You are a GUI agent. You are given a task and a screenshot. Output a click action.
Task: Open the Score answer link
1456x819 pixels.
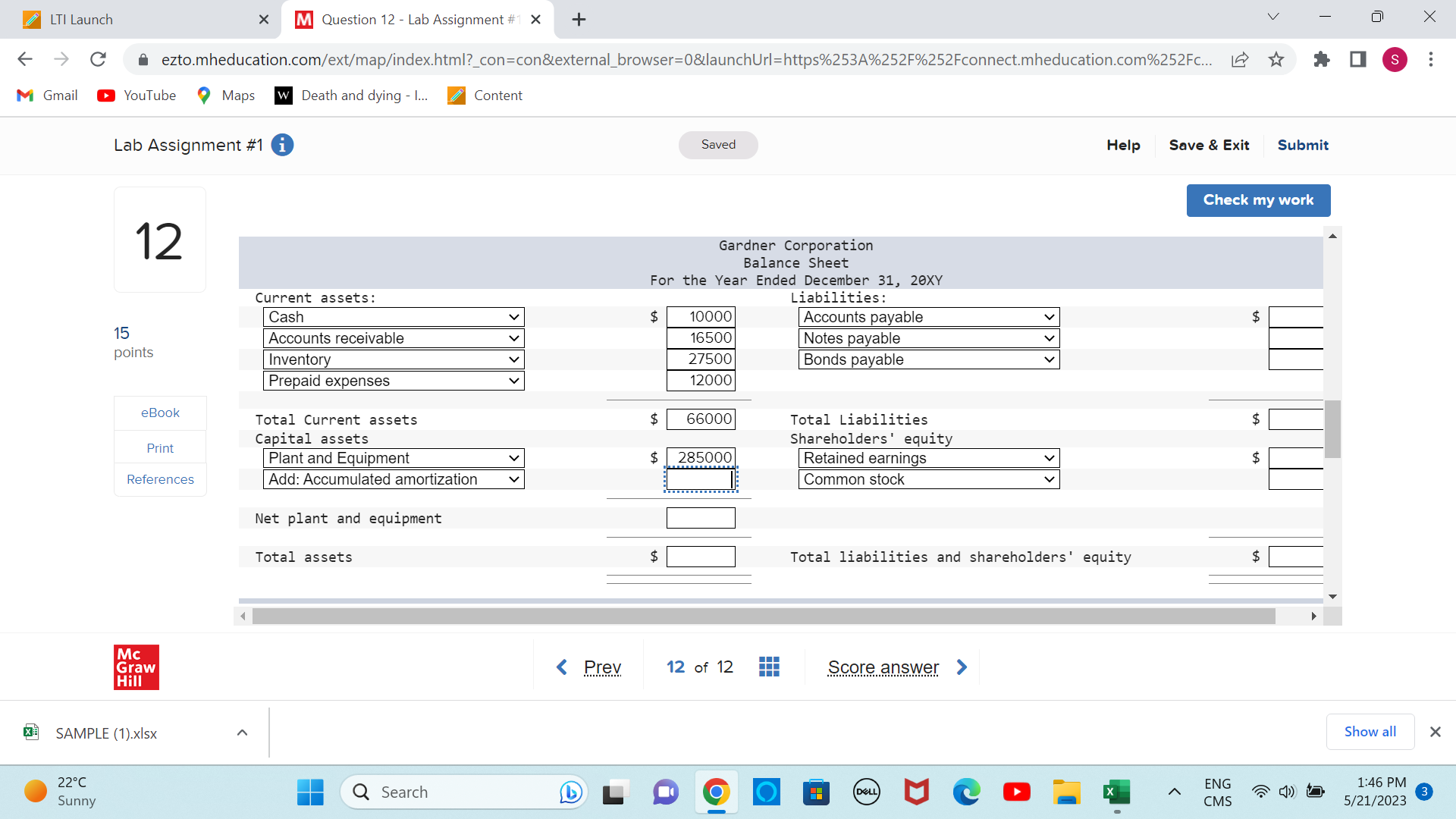point(883,667)
